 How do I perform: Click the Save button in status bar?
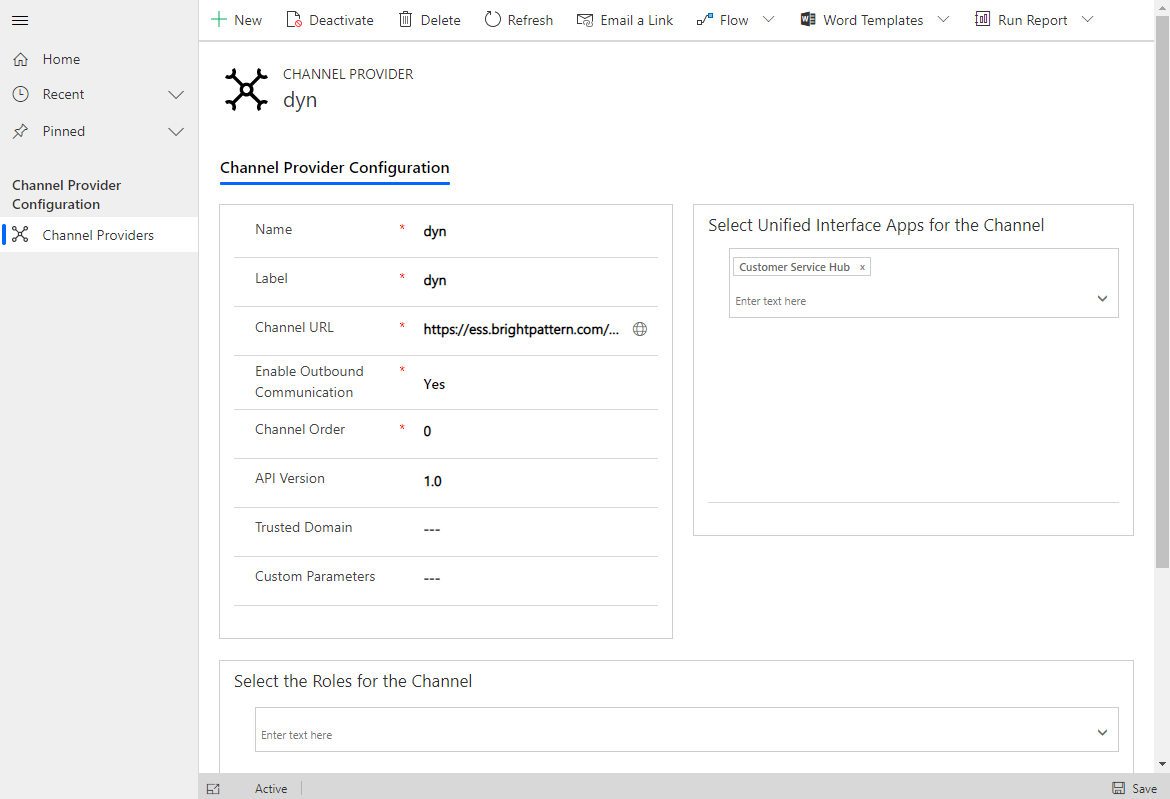point(1135,789)
